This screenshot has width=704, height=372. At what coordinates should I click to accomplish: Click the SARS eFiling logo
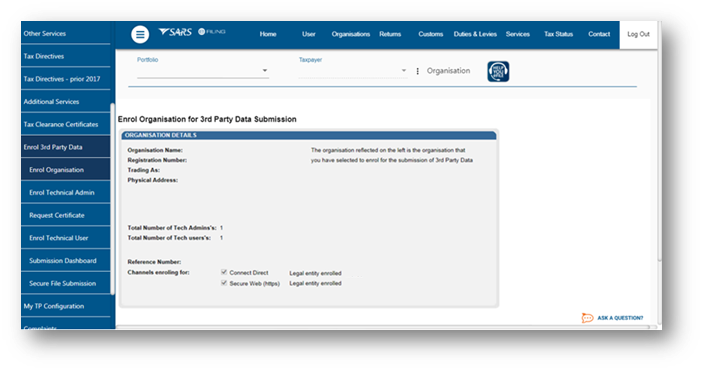click(x=192, y=32)
